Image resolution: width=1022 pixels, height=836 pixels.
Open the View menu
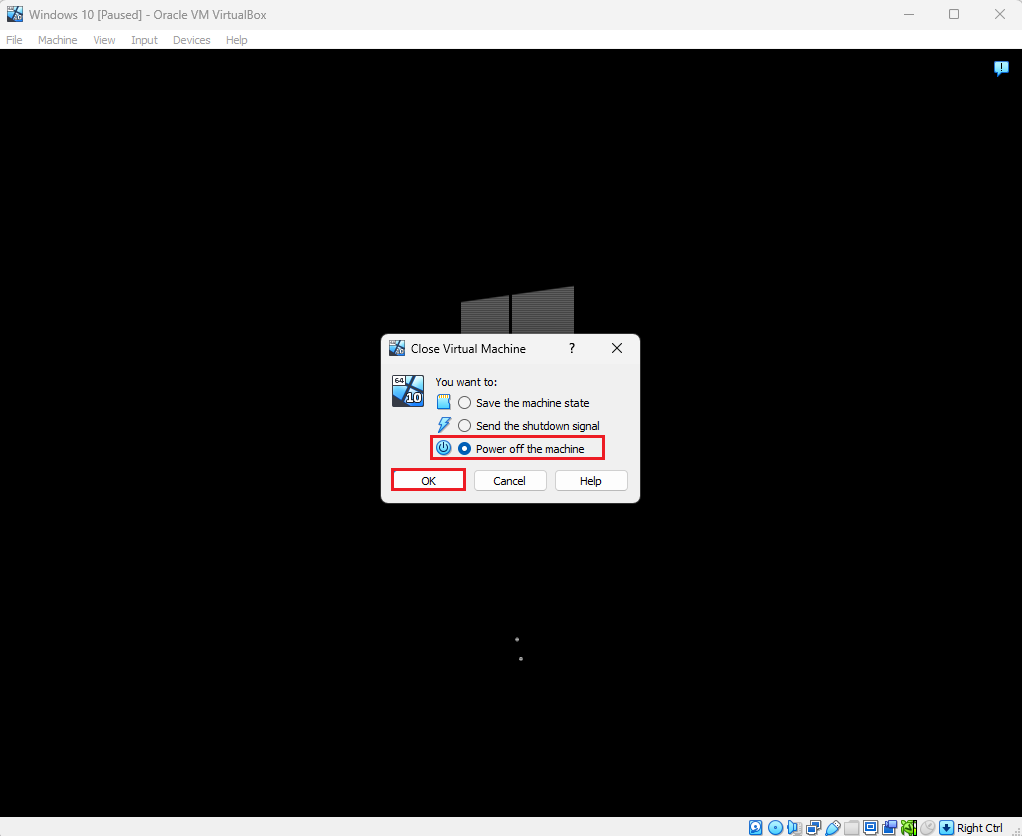(x=104, y=40)
